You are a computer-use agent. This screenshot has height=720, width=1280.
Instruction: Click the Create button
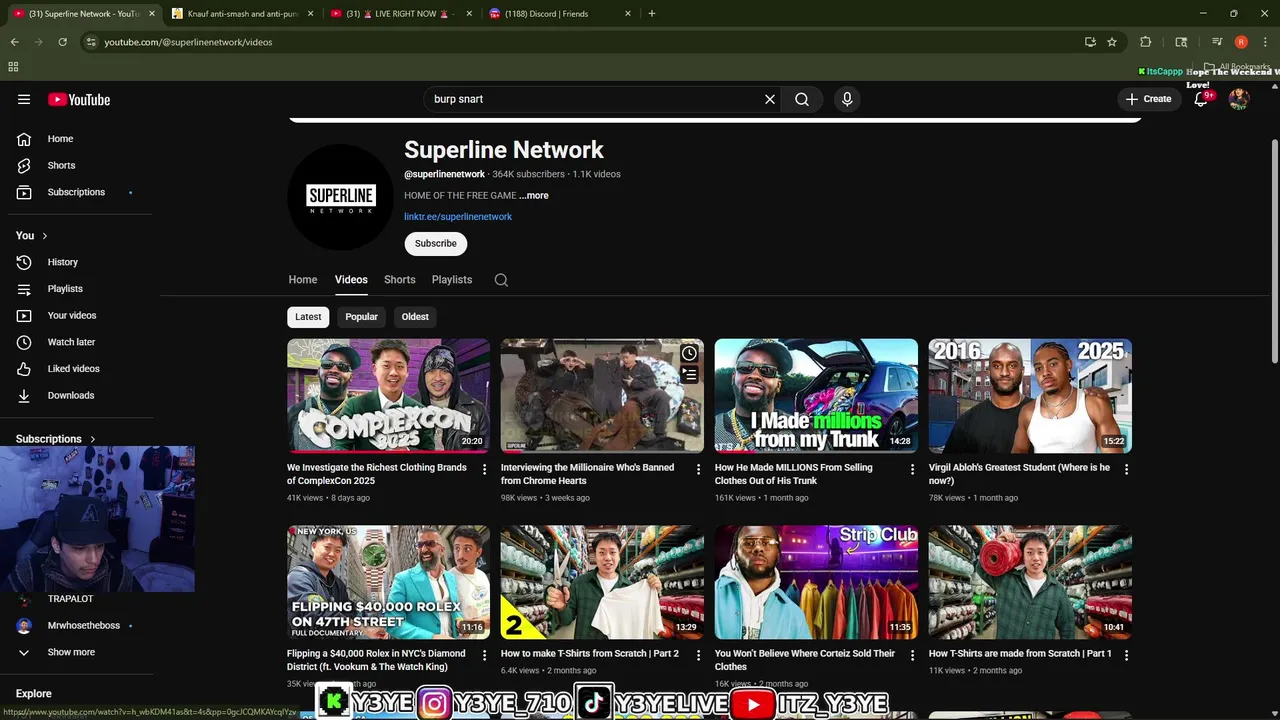point(1148,99)
